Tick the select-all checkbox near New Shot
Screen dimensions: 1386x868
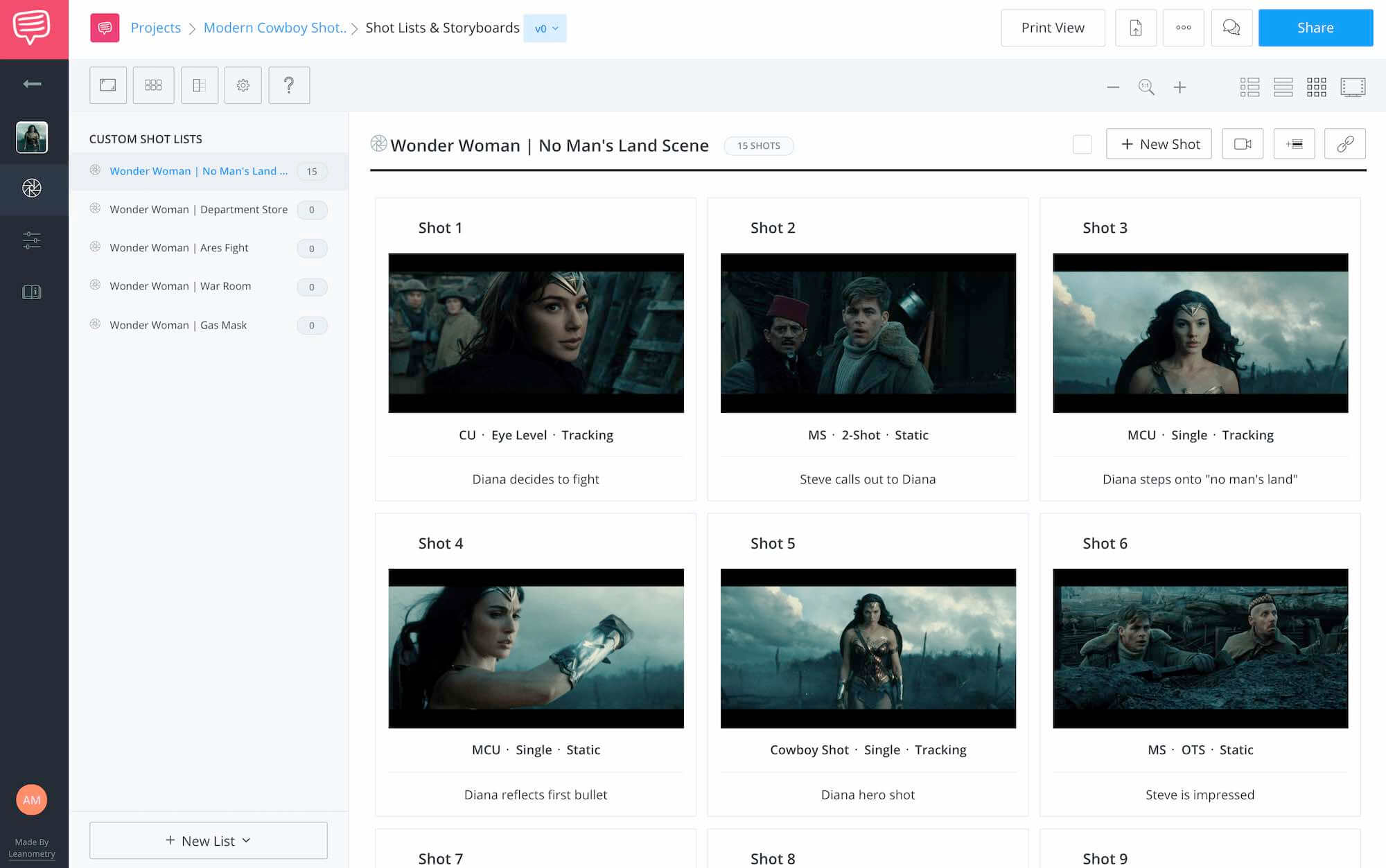1082,144
